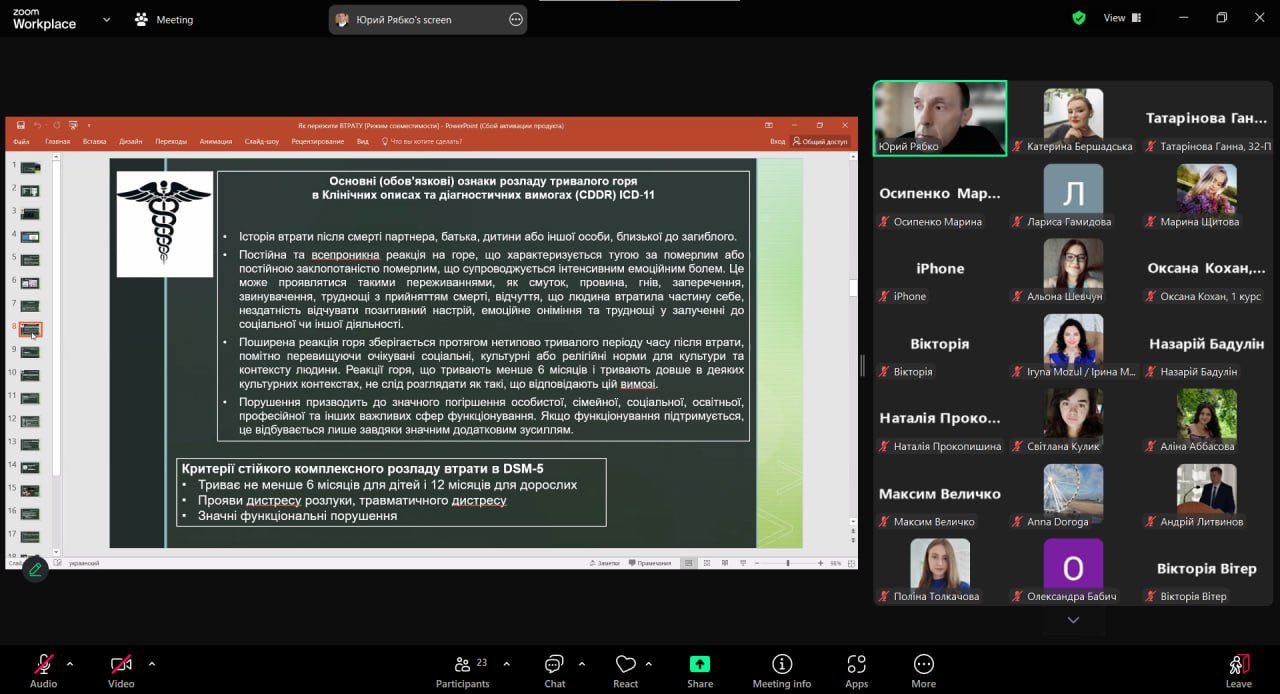Start slide show from status bar icon
The image size is (1280, 694).
743,563
